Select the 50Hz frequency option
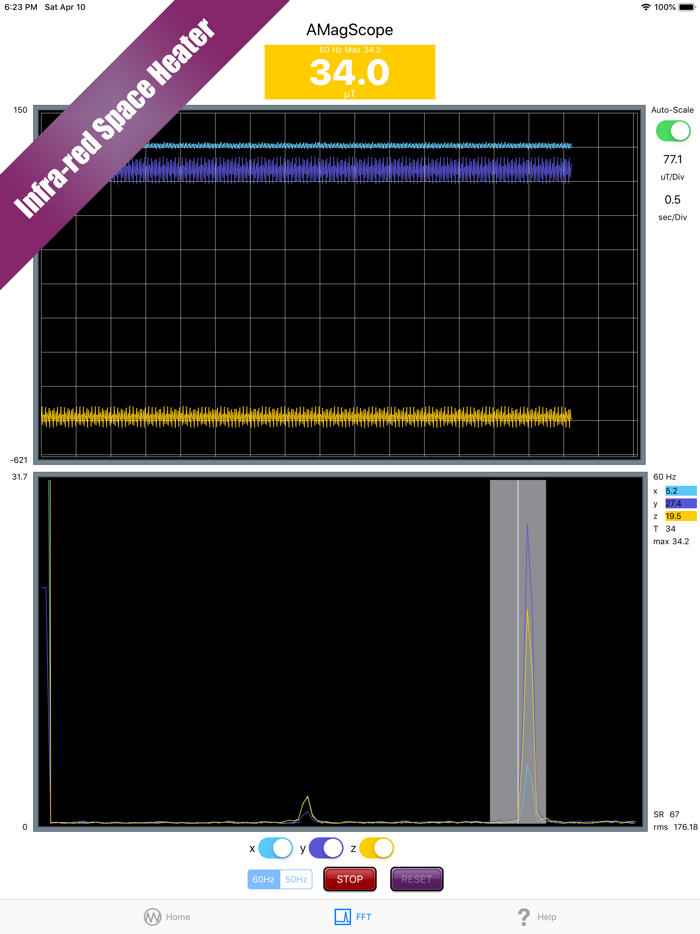Screen dimensions: 700x934 [296, 879]
